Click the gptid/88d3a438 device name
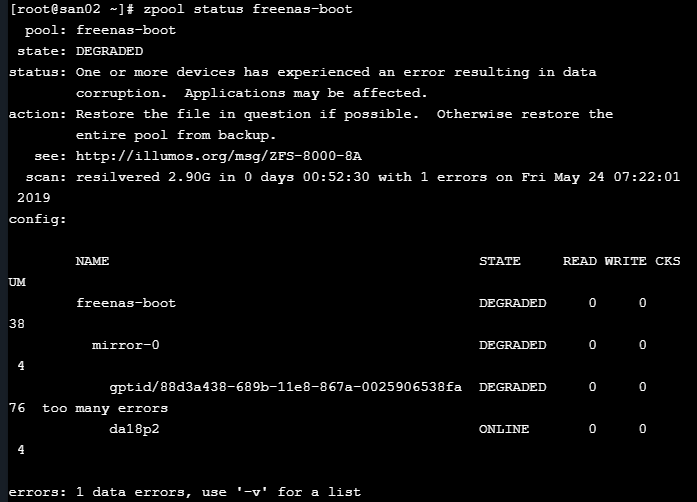Image resolution: width=697 pixels, height=502 pixels. point(285,387)
